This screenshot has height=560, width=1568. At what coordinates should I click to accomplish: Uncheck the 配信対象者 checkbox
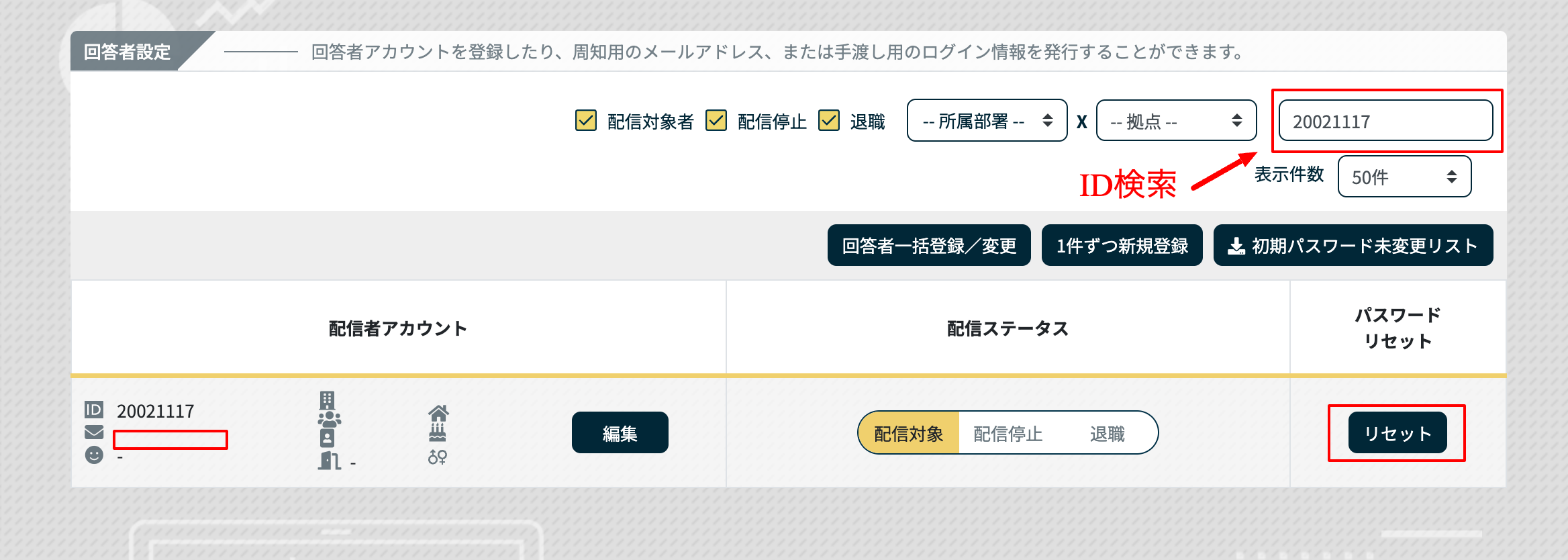(586, 121)
